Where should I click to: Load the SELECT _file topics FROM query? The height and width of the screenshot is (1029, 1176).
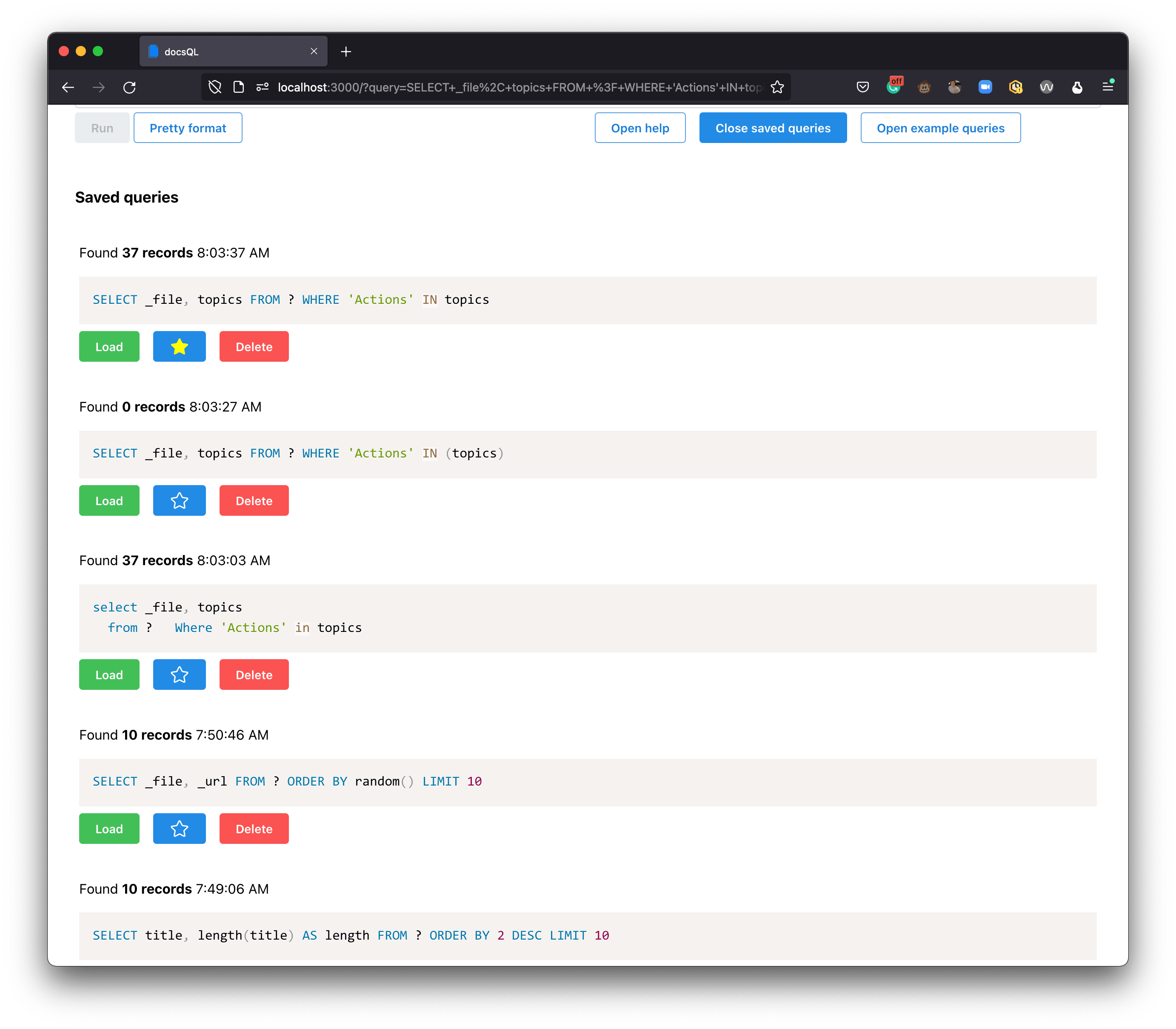tap(109, 347)
